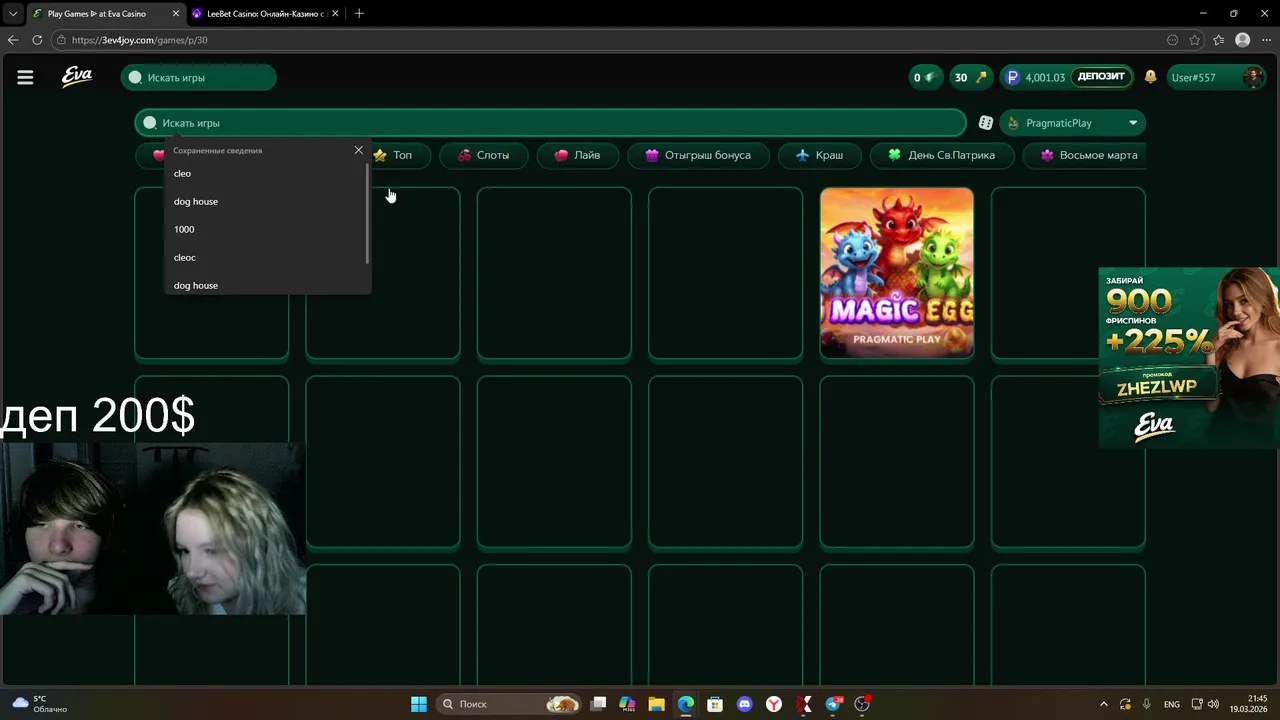
Task: Open Discord from taskbar
Action: tap(744, 704)
